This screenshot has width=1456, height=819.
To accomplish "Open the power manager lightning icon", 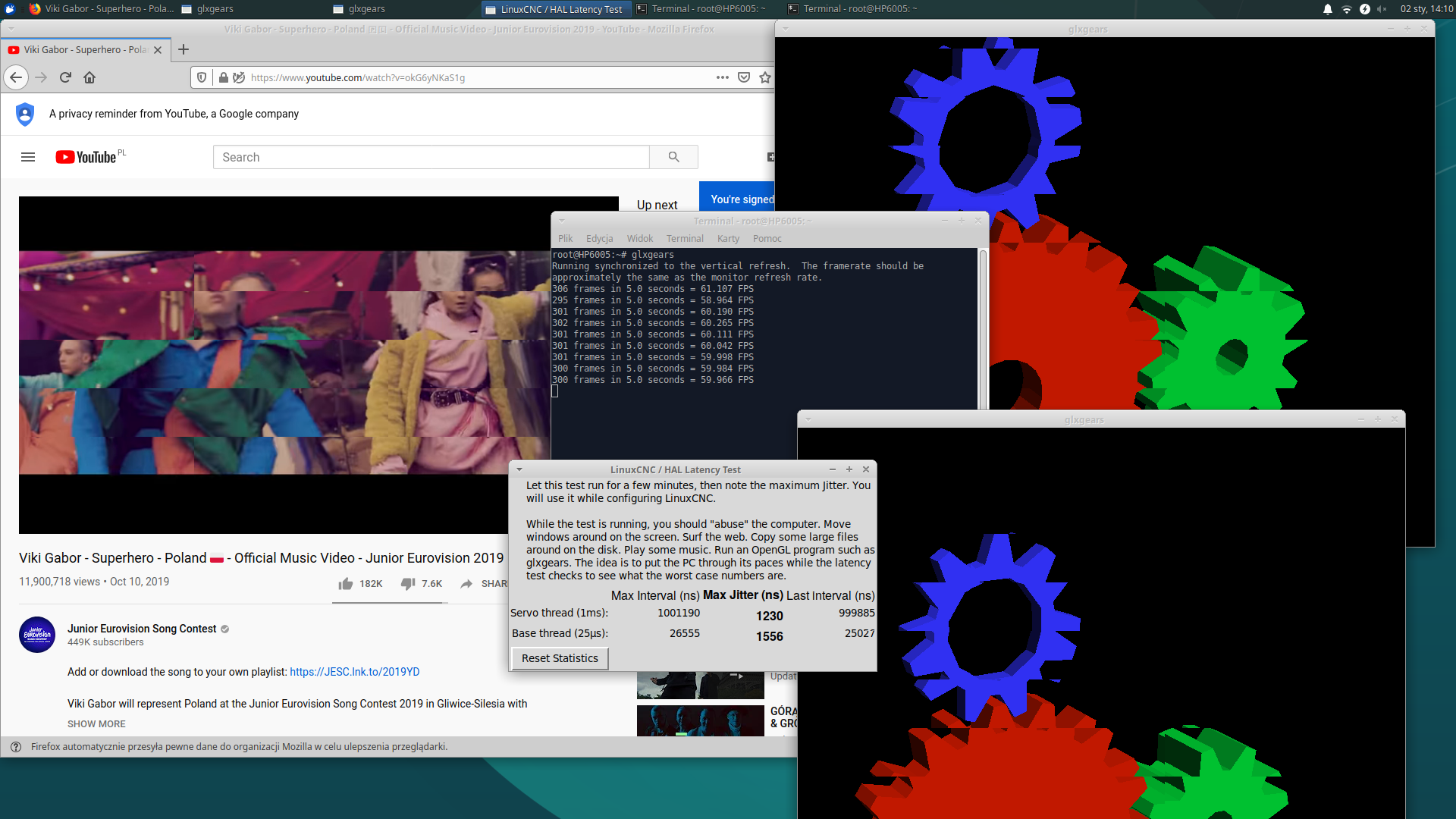I will (1365, 9).
